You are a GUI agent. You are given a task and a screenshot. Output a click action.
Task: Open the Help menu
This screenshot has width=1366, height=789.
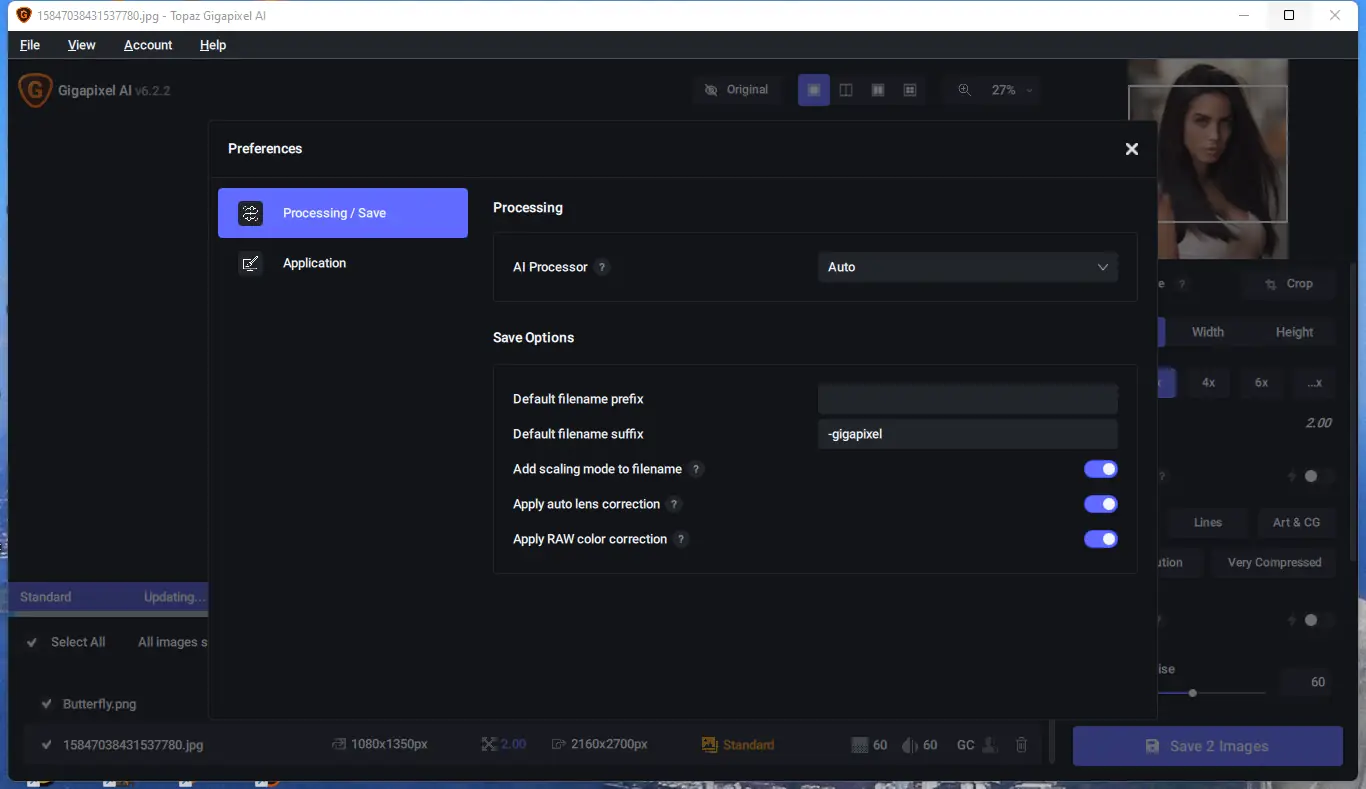point(213,45)
